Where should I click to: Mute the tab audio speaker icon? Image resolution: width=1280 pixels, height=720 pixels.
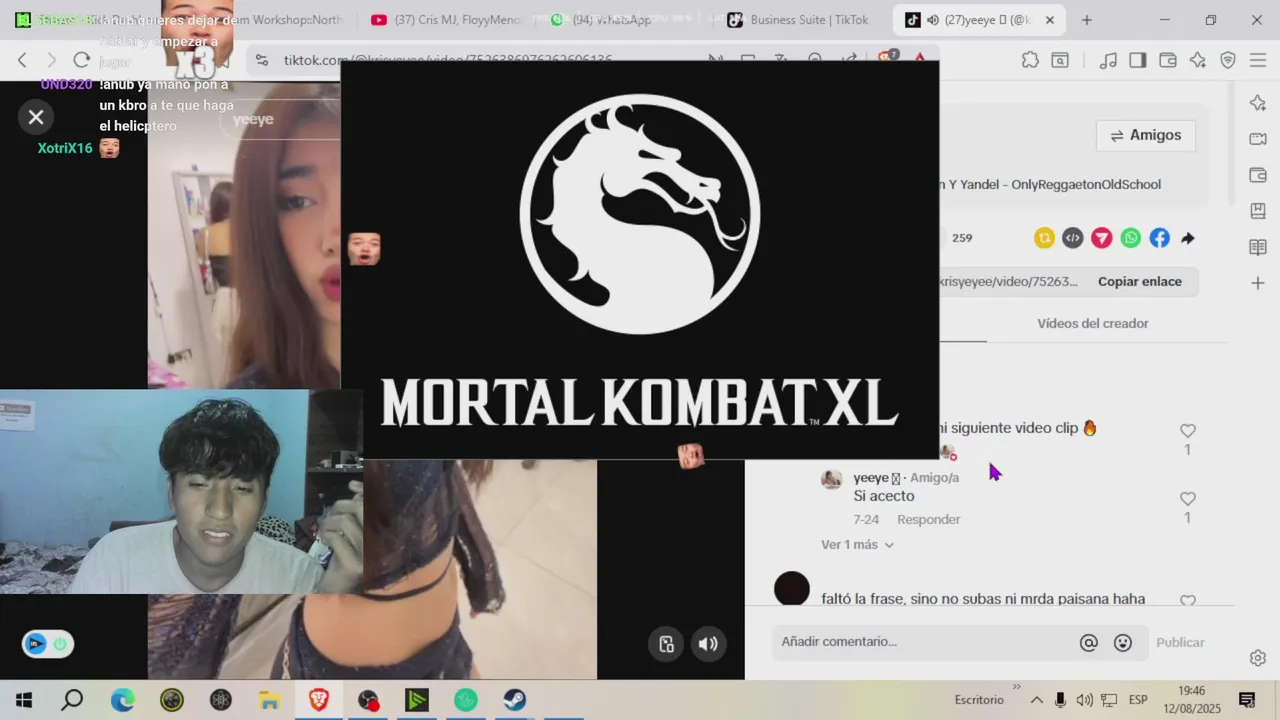click(933, 20)
